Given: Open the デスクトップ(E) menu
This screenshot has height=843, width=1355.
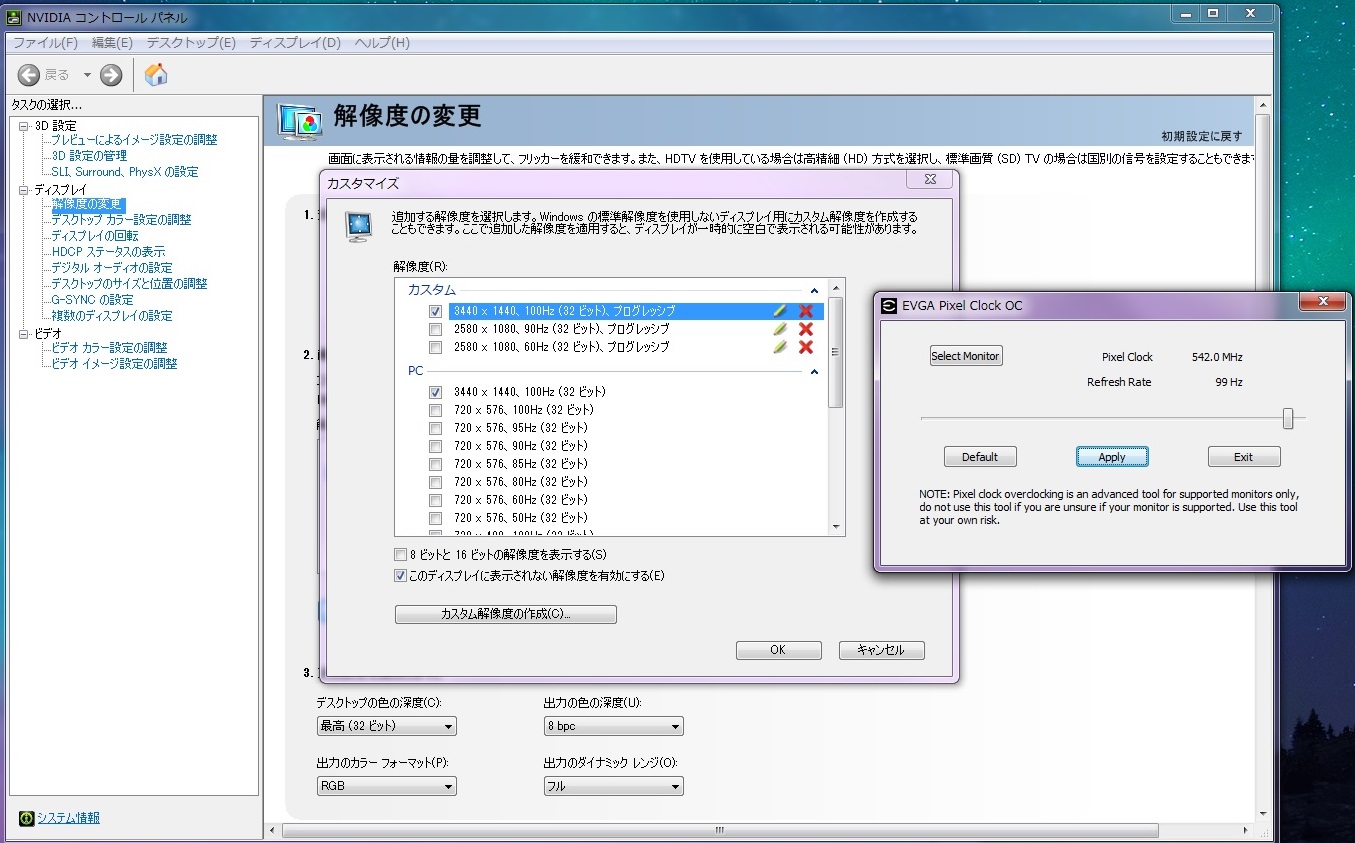Looking at the screenshot, I should [x=191, y=43].
